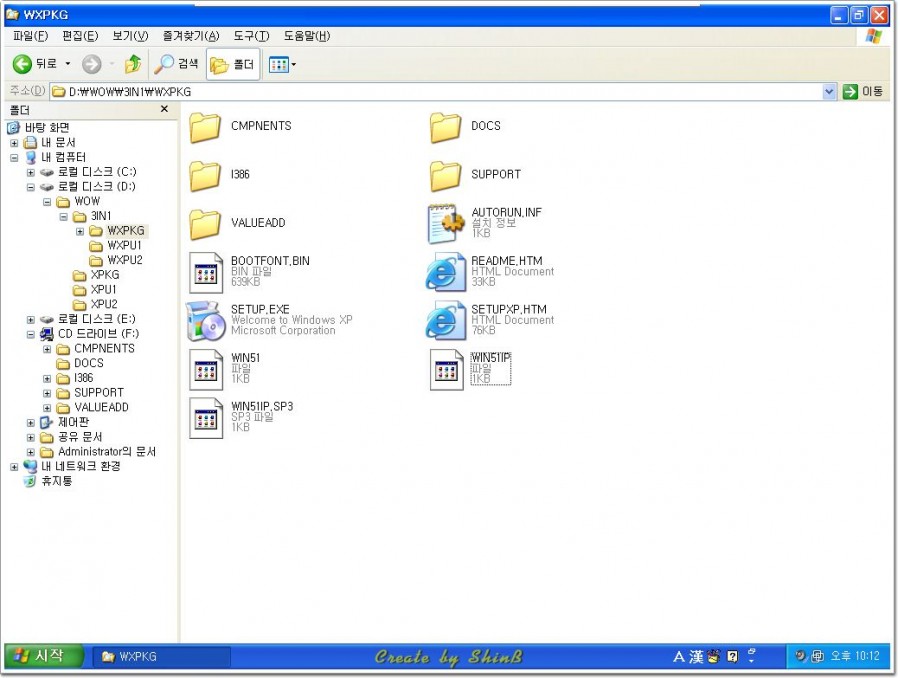The height and width of the screenshot is (678, 900).
Task: Select the WIN51IP.SP3 file icon
Action: pos(205,418)
